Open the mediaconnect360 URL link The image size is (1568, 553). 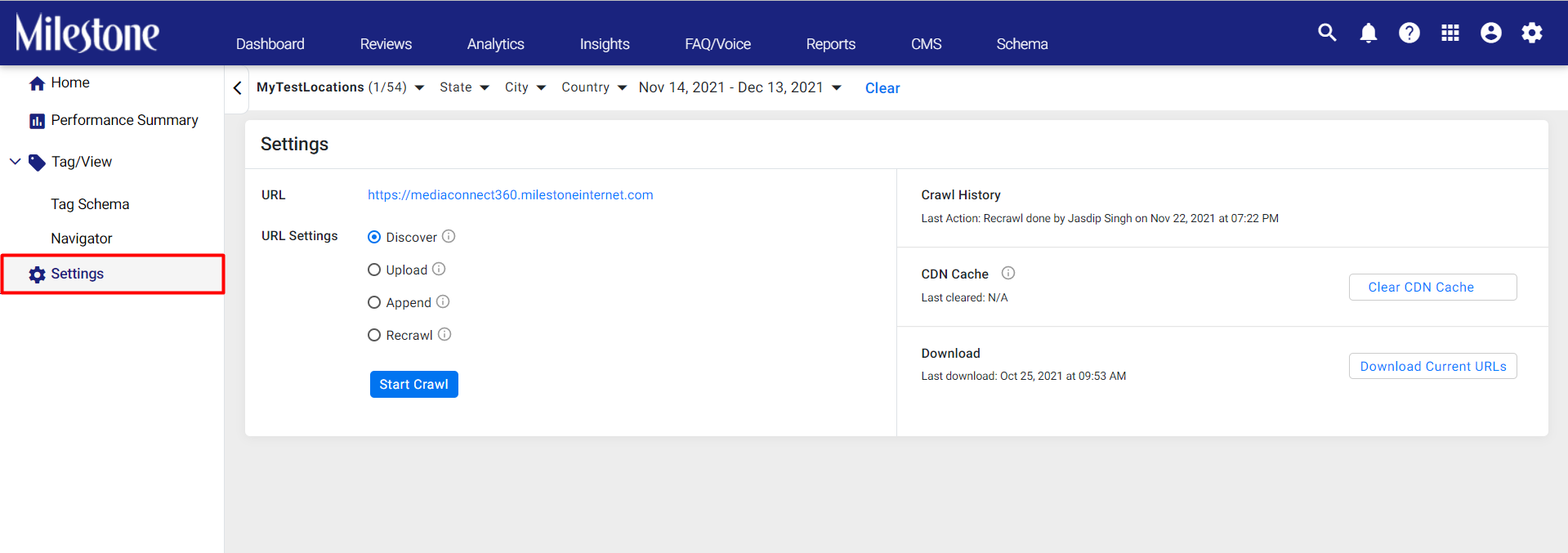(511, 194)
